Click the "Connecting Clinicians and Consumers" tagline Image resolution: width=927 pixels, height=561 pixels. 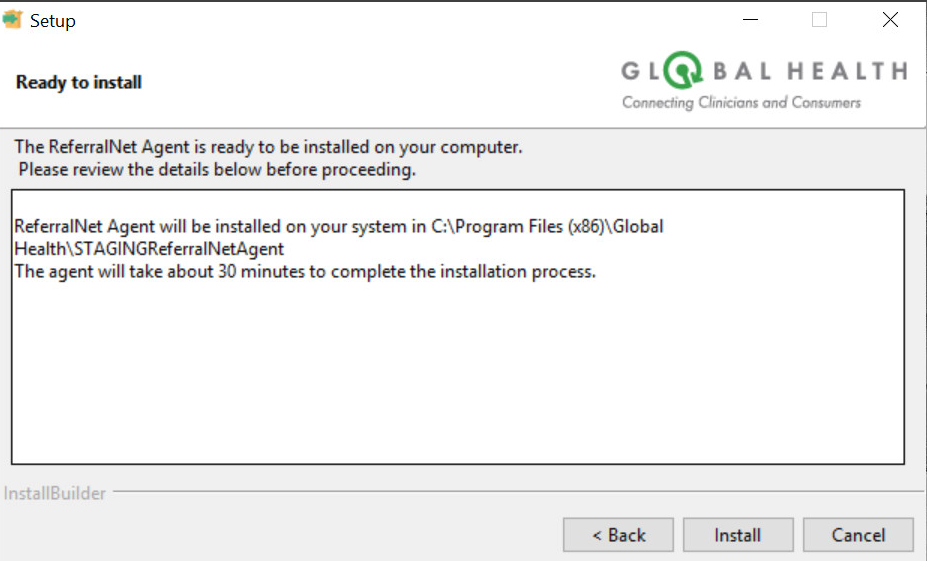pos(741,102)
